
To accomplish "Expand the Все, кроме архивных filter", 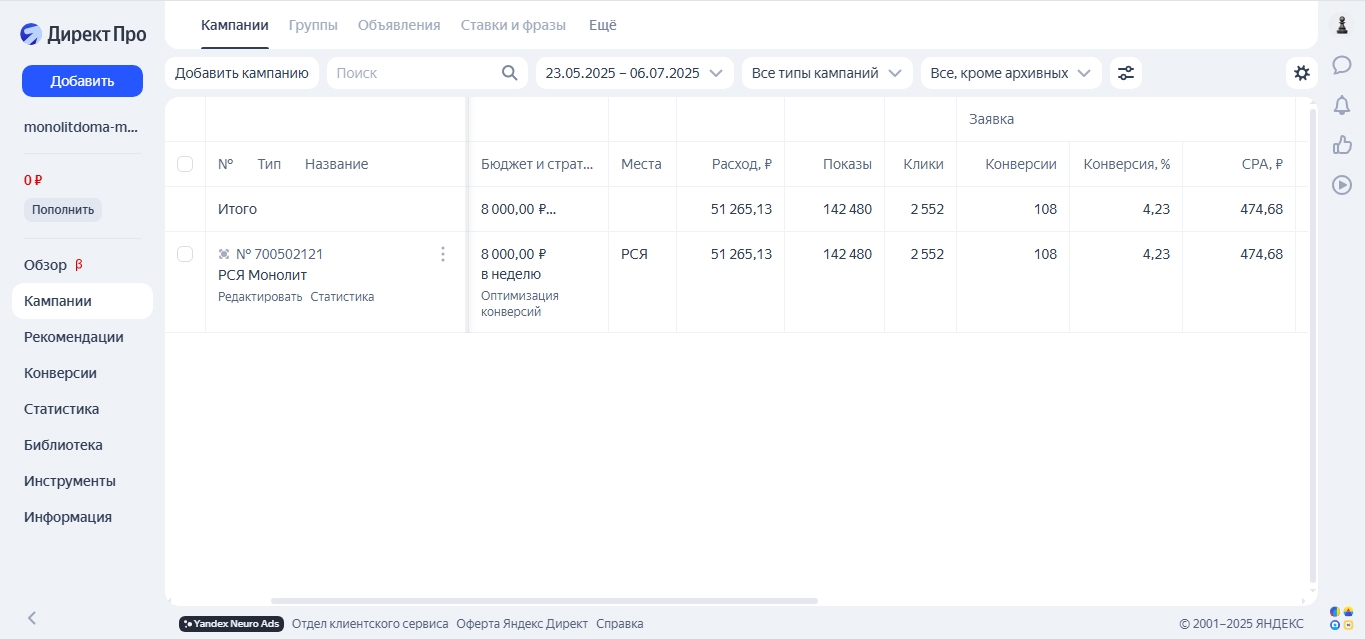I will pos(1010,73).
